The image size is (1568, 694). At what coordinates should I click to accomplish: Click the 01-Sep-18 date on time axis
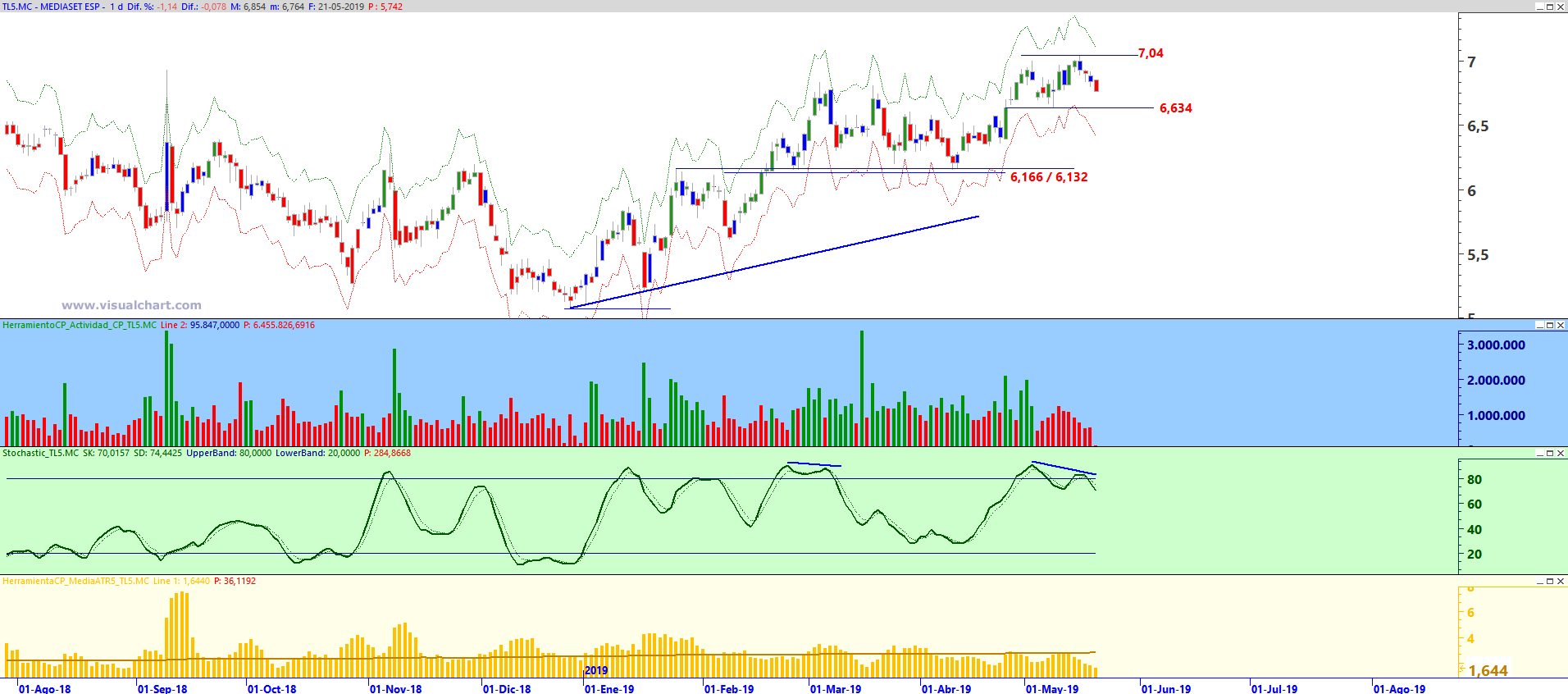(162, 689)
